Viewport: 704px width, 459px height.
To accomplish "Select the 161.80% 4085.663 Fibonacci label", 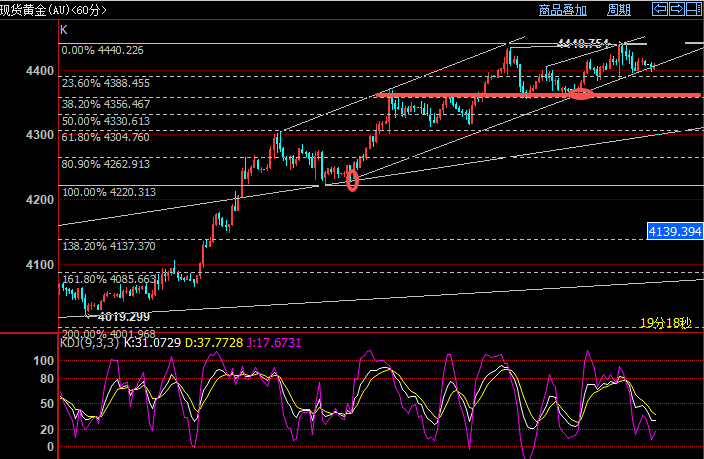I will [x=109, y=279].
